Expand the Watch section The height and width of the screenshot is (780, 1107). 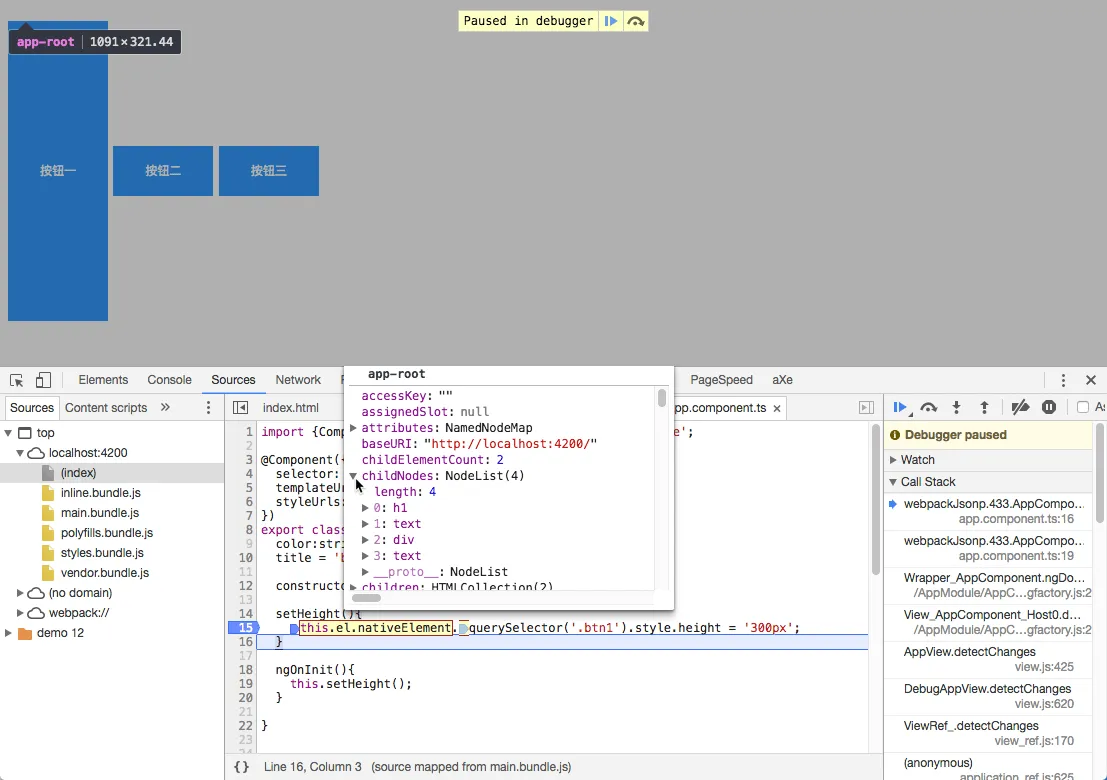(917, 460)
